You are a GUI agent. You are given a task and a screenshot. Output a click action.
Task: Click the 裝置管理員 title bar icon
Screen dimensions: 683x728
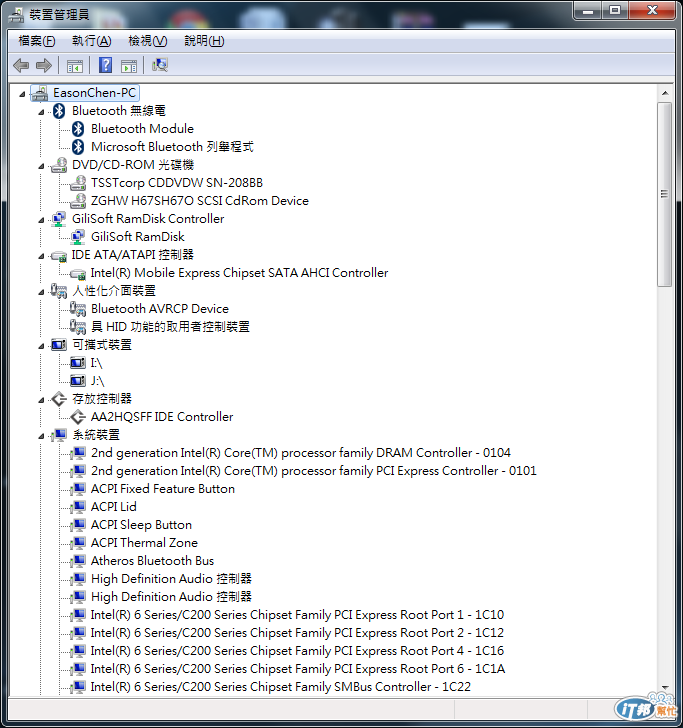pyautogui.click(x=16, y=15)
